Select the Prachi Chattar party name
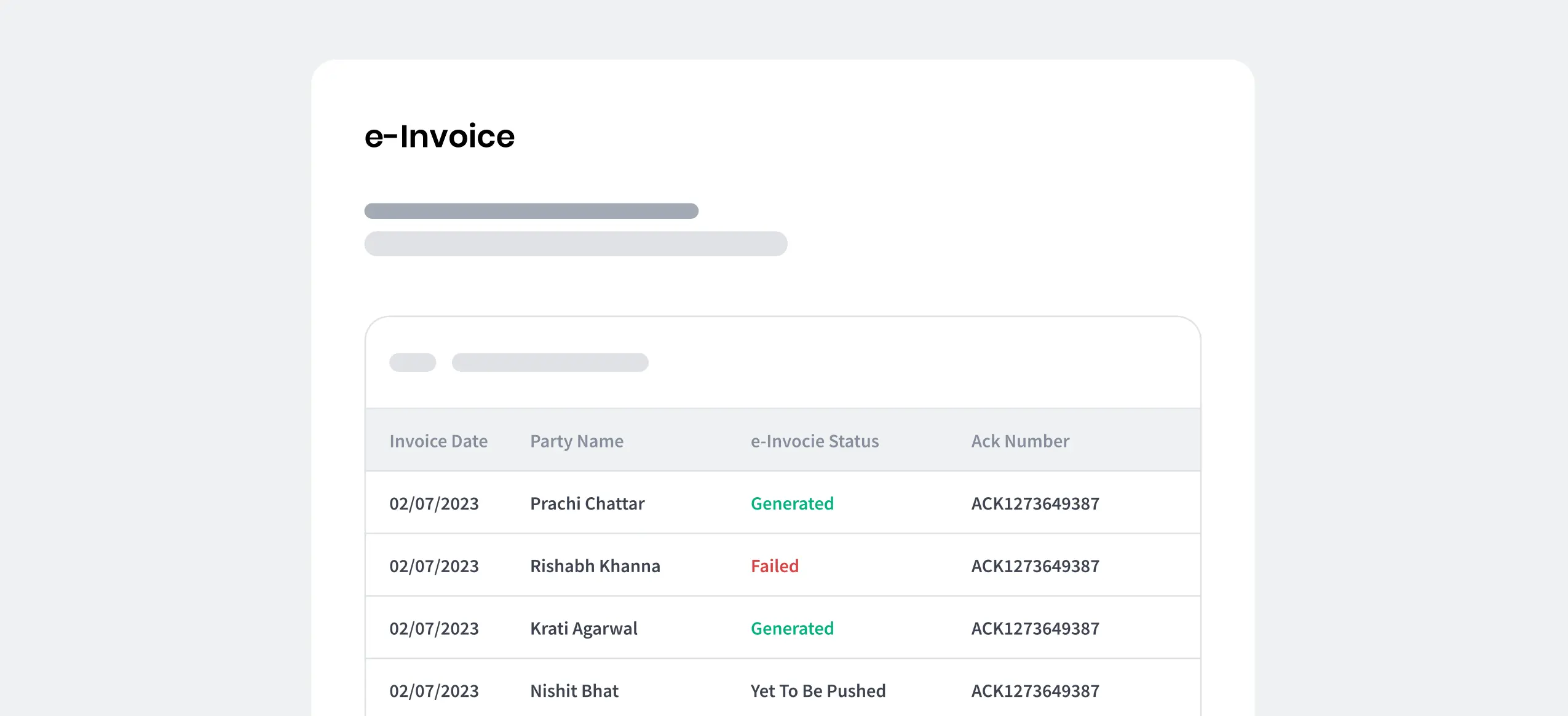 [587, 504]
